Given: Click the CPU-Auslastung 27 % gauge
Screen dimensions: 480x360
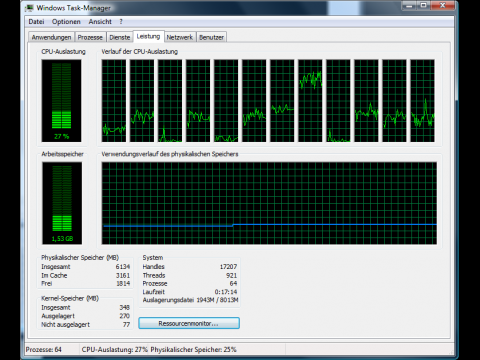Looking at the screenshot, I should tap(62, 101).
